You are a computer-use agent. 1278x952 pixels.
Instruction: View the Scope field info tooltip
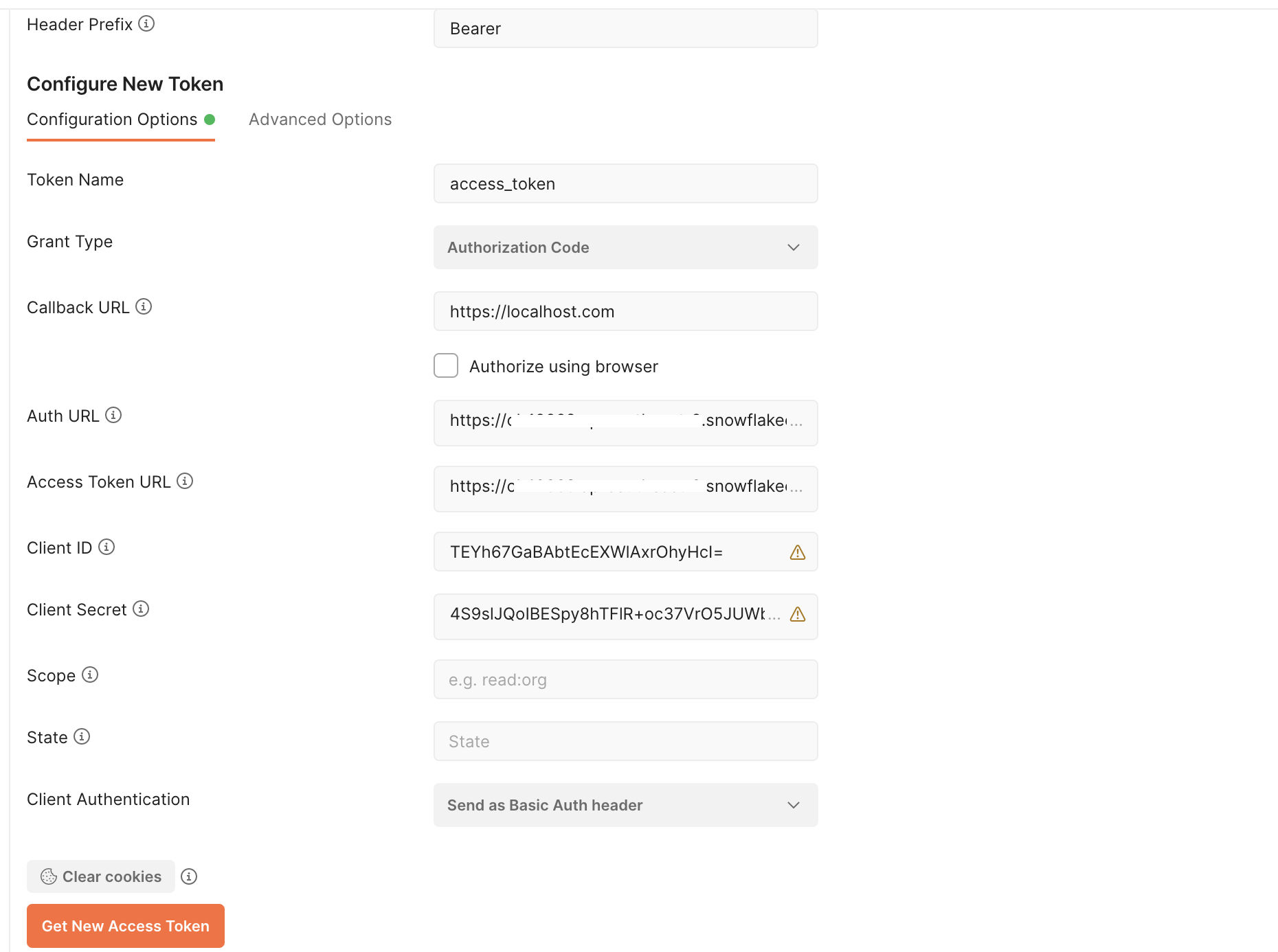click(x=90, y=675)
